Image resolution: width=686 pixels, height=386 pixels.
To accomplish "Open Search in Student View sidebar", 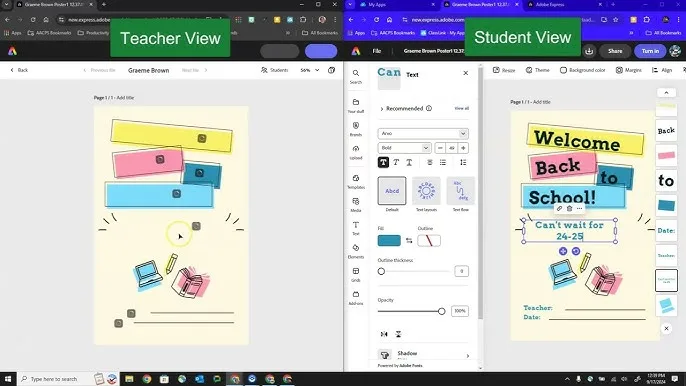I will point(356,77).
